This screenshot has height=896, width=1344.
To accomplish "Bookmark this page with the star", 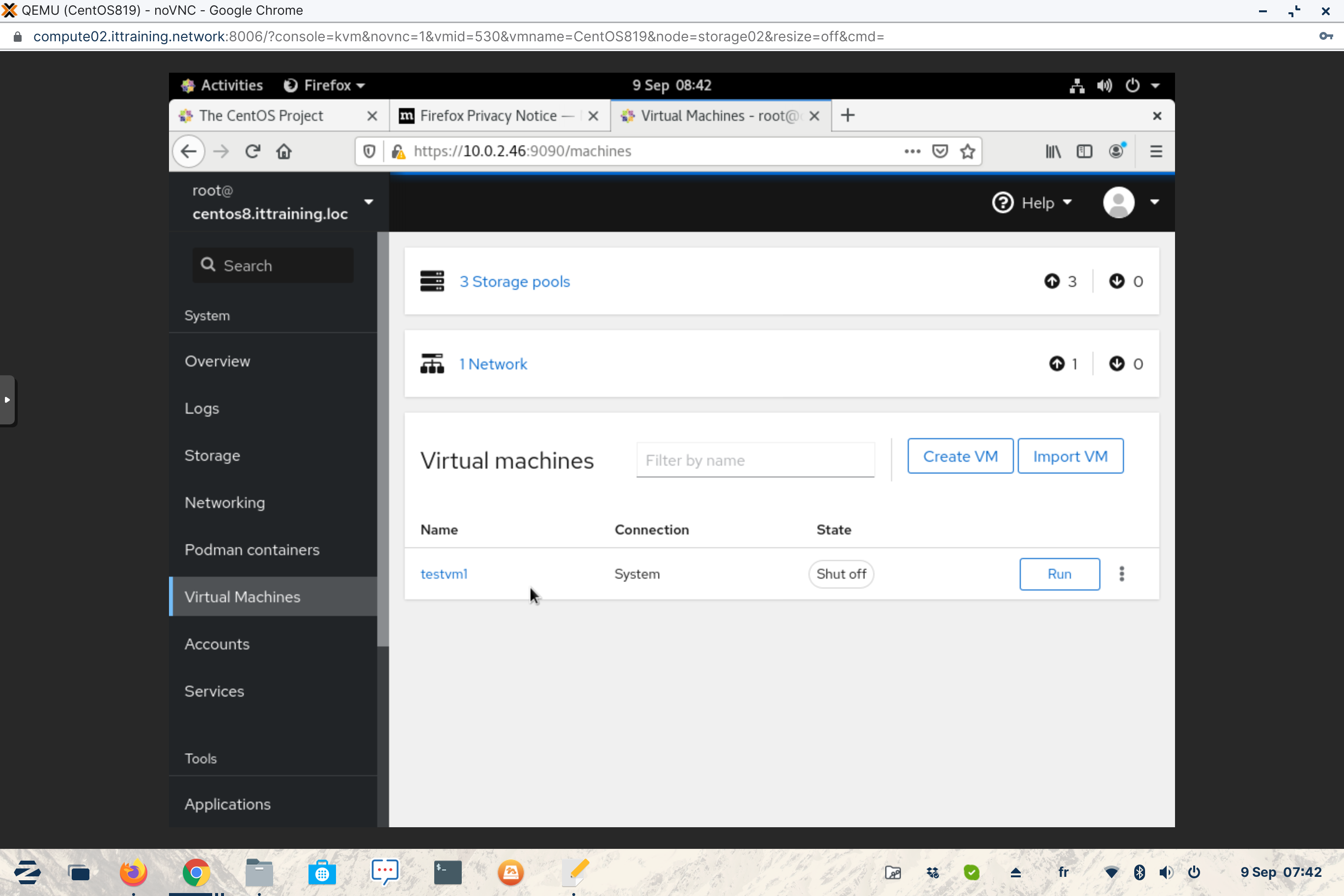I will pos(967,151).
